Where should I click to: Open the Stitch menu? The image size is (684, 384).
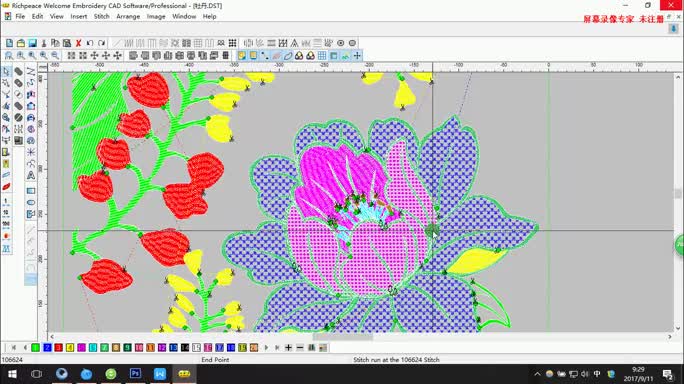102,16
